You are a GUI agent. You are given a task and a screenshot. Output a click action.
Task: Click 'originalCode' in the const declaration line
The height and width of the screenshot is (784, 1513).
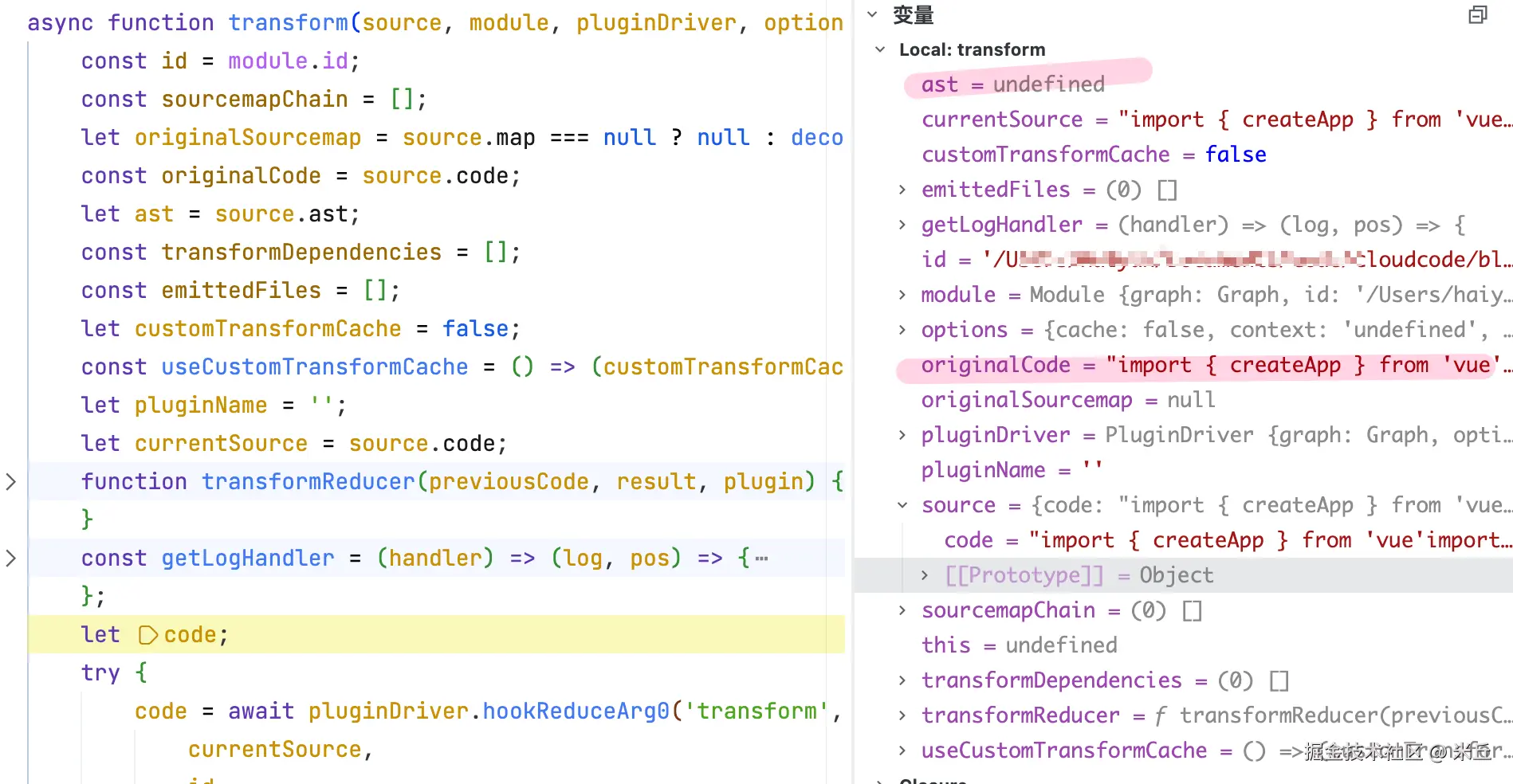241,176
